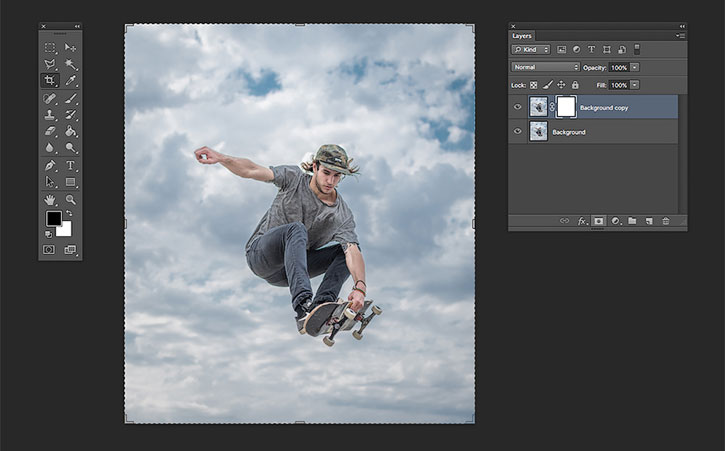Select the Zoom tool in toolbox

(x=70, y=200)
